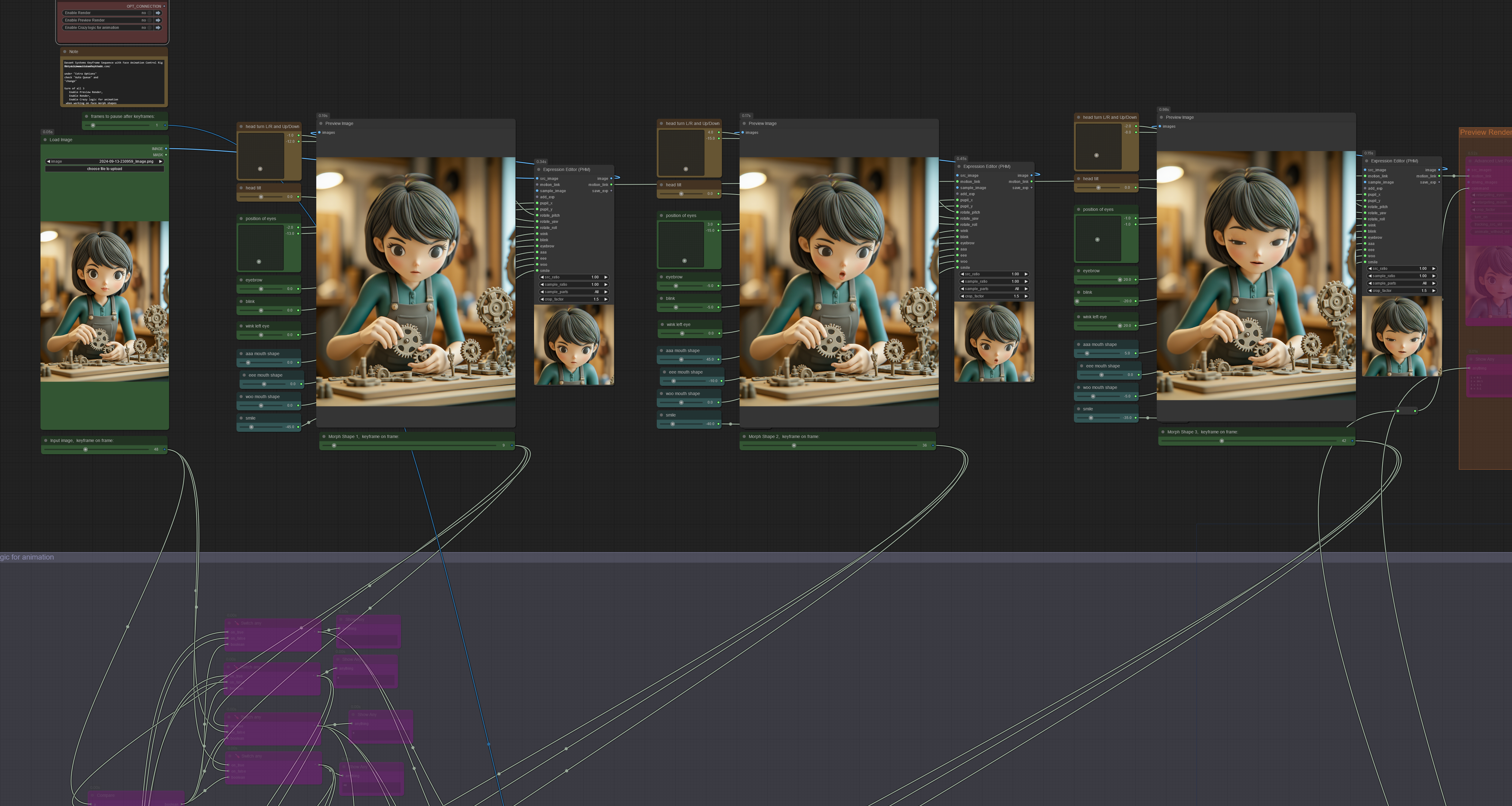This screenshot has width=1512, height=806.
Task: Click the 'gic for animation' group header
Action: [x=27, y=557]
